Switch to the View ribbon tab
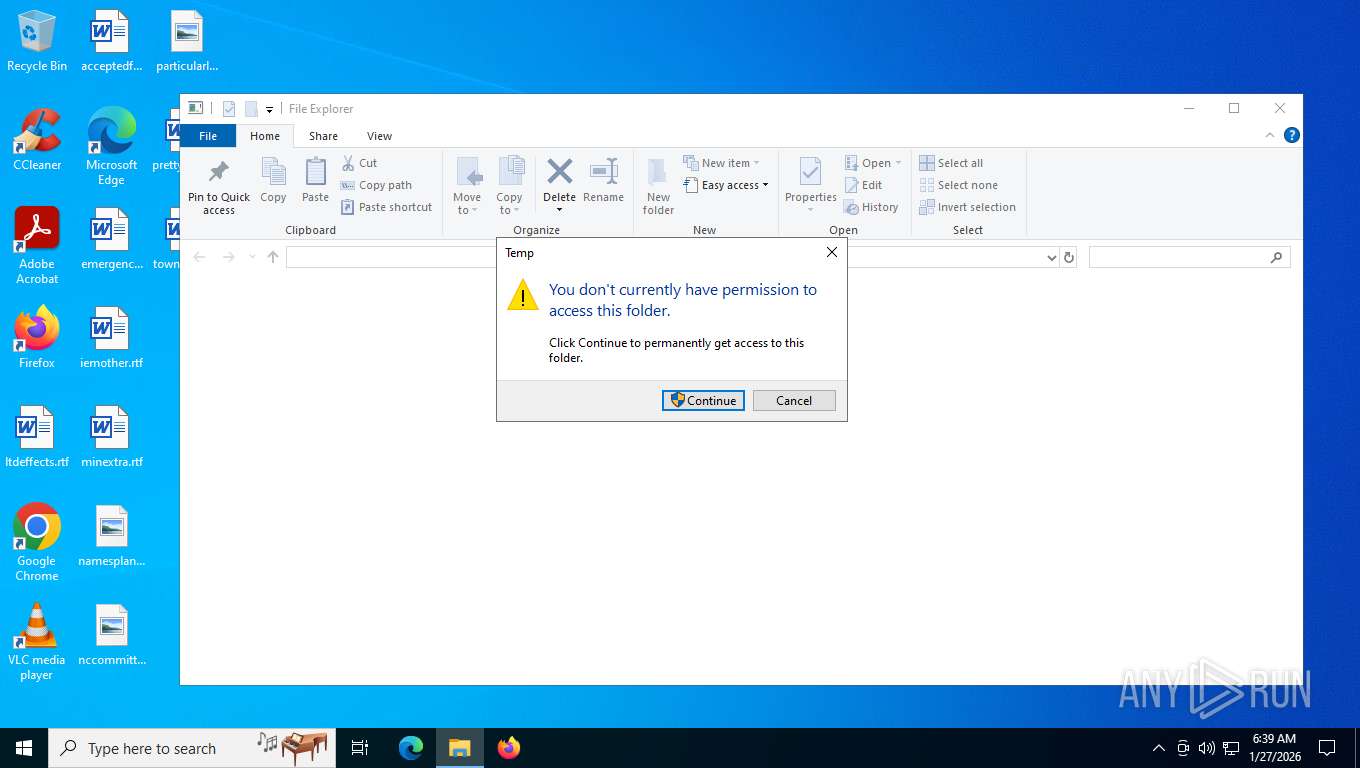Screen dimensions: 1360x768 click(x=379, y=136)
